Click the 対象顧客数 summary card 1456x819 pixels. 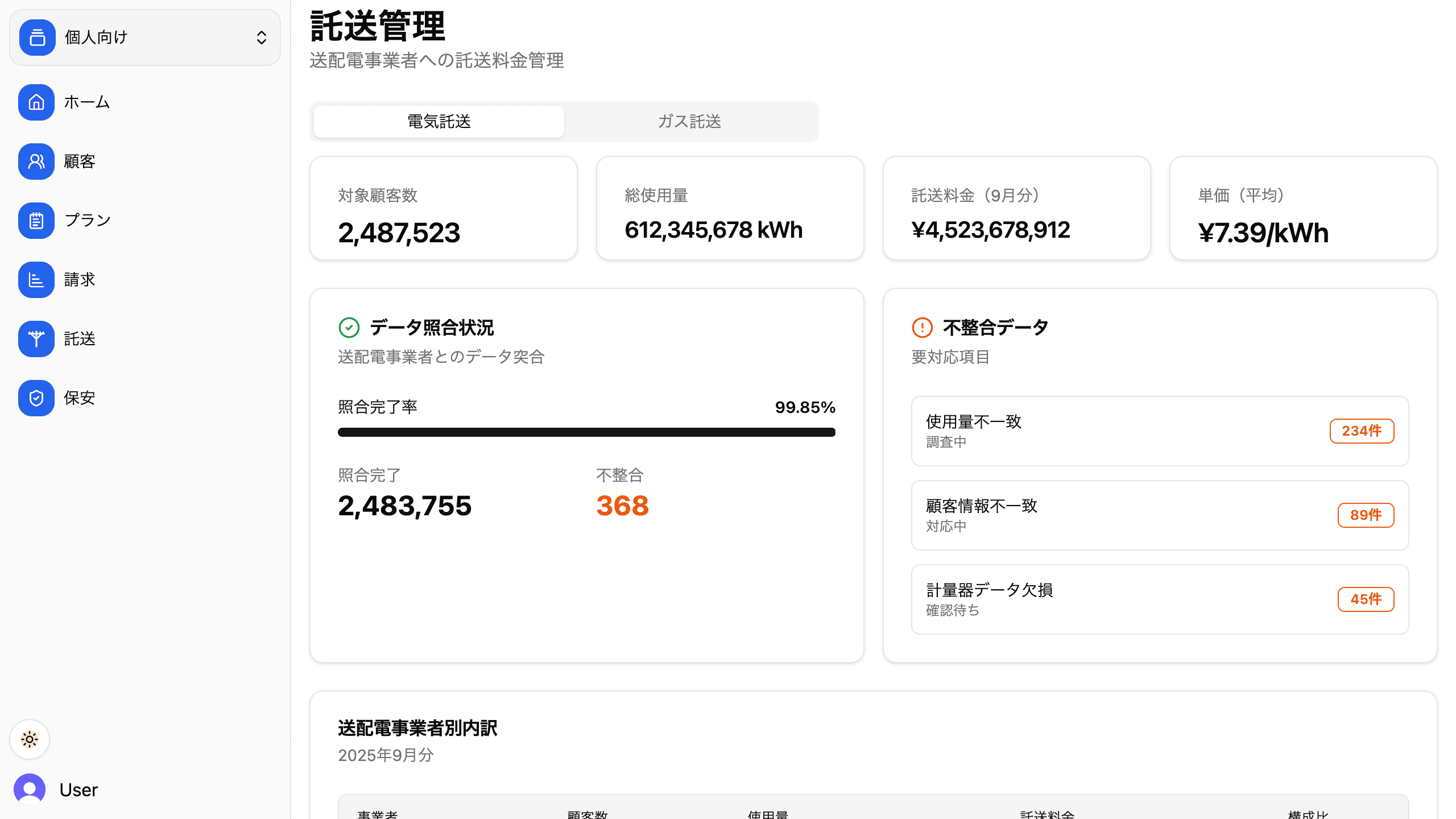443,209
